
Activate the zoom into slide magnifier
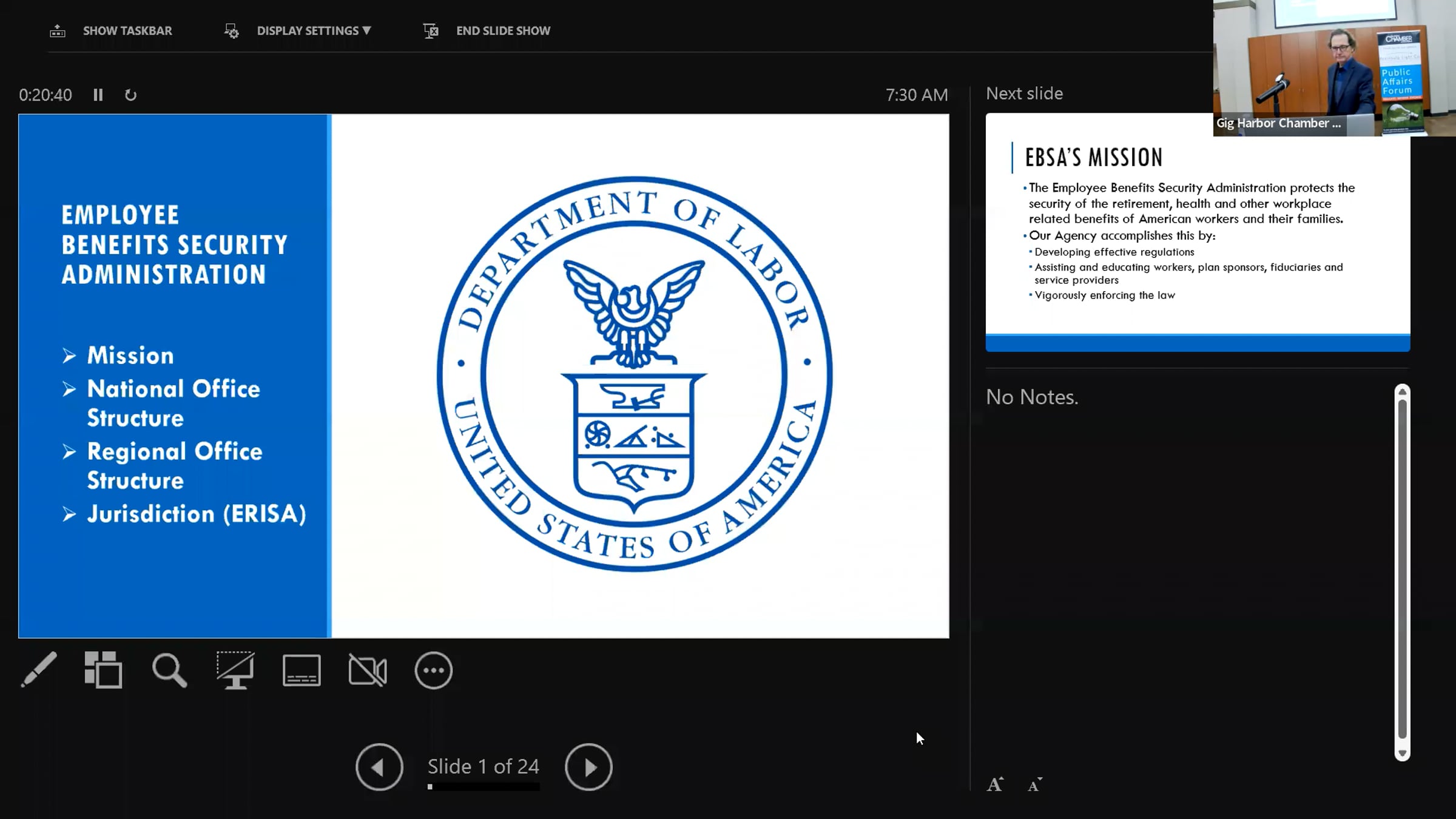[x=169, y=670]
